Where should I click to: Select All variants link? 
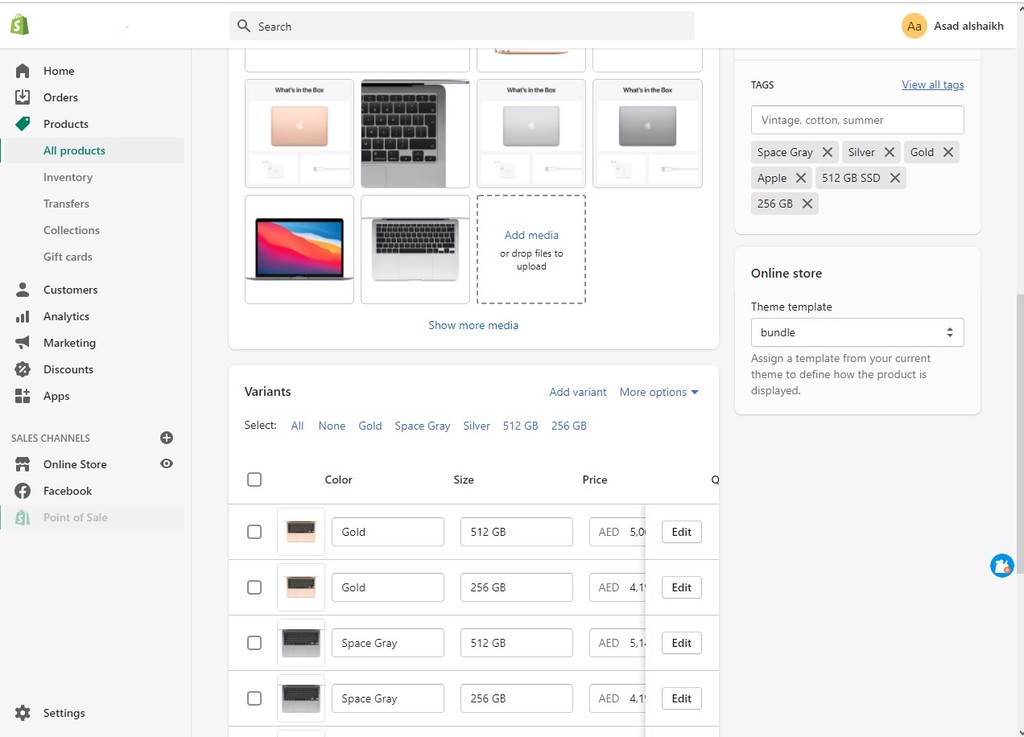[x=297, y=426]
